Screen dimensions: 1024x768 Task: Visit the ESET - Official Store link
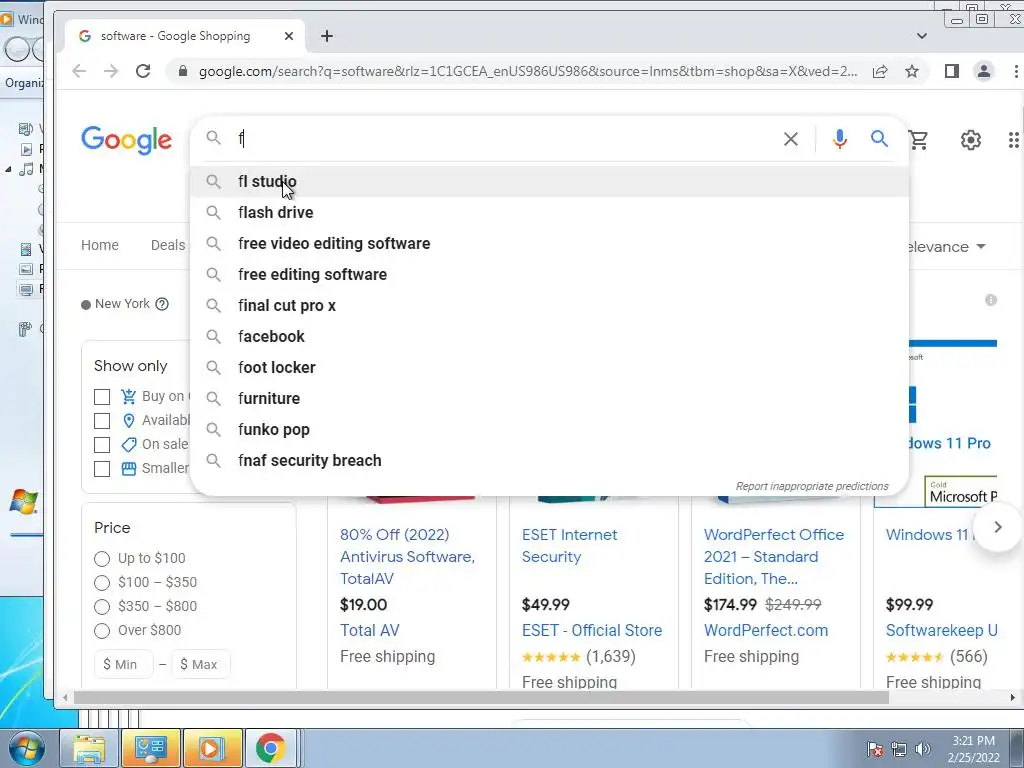[592, 630]
